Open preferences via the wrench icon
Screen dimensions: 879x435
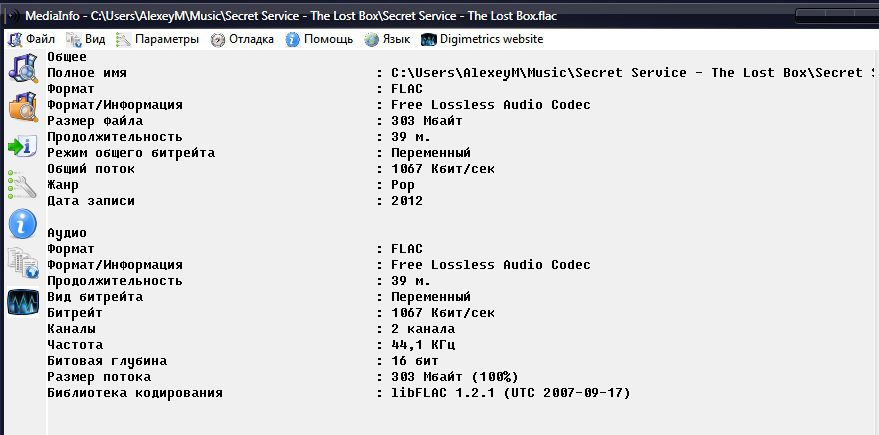click(22, 184)
